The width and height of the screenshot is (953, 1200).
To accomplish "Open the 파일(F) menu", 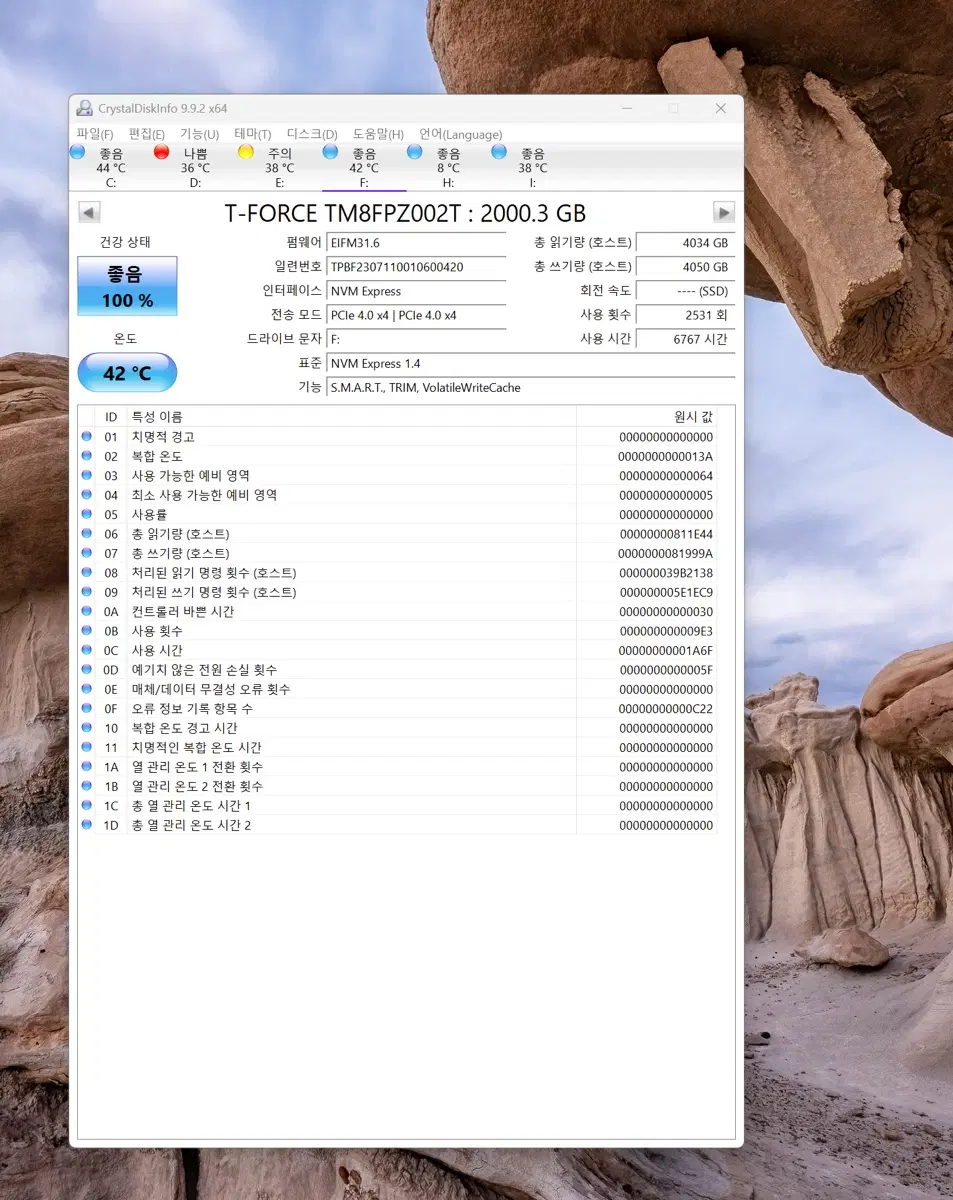I will 95,134.
